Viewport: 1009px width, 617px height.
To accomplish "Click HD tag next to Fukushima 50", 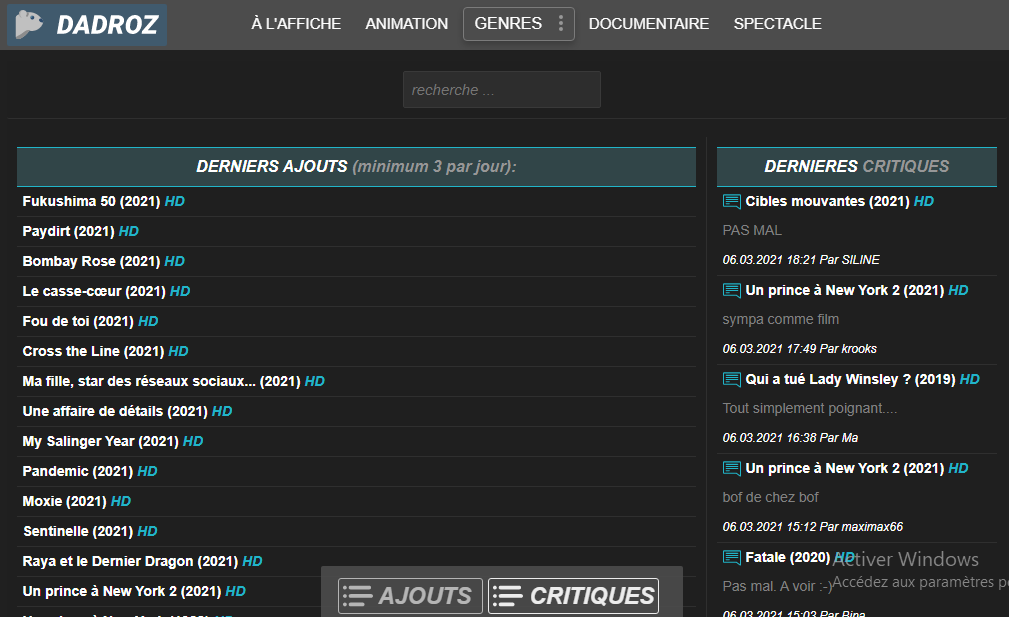I will 174,201.
